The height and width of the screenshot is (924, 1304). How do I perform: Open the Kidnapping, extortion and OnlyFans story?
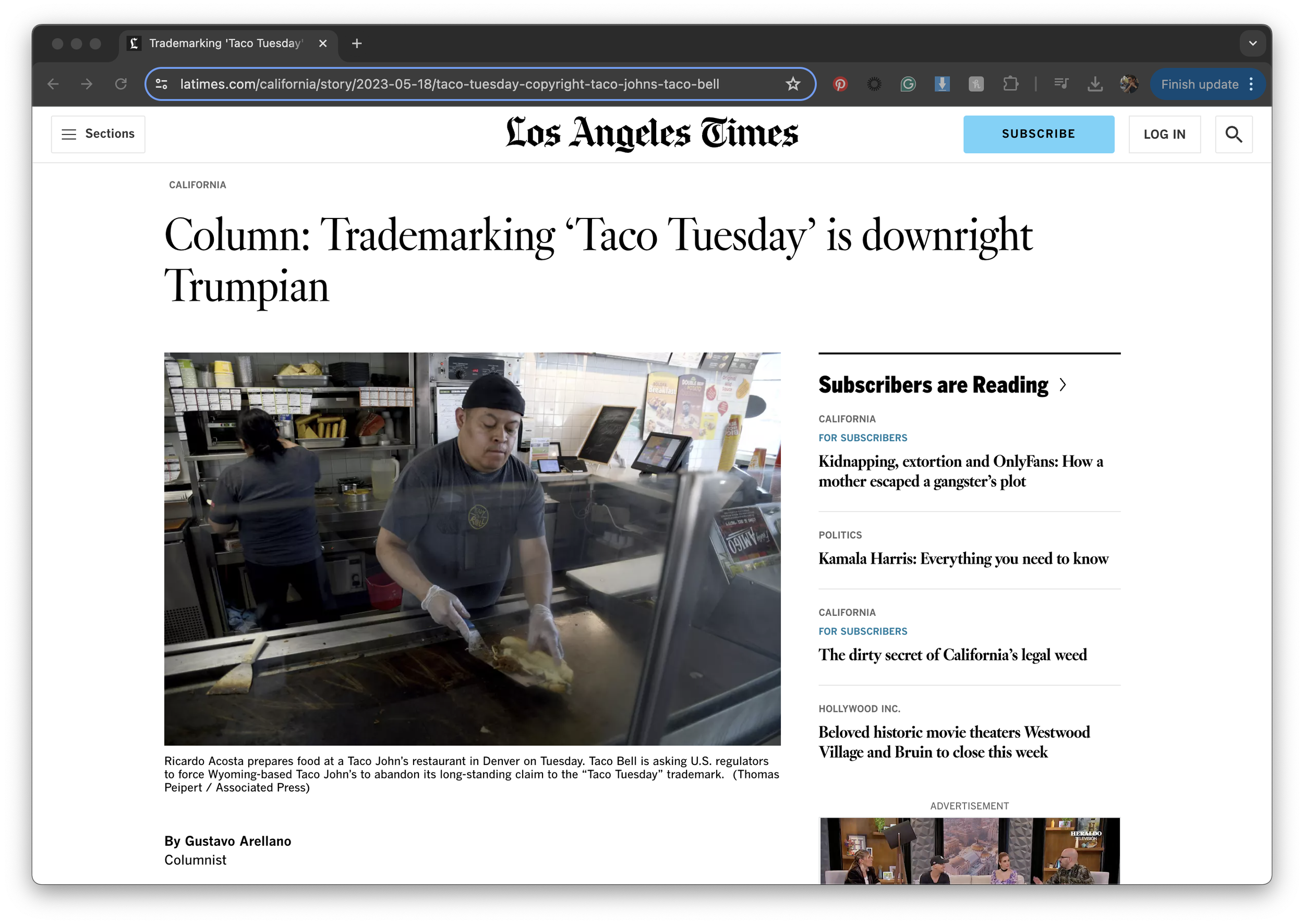(x=961, y=471)
